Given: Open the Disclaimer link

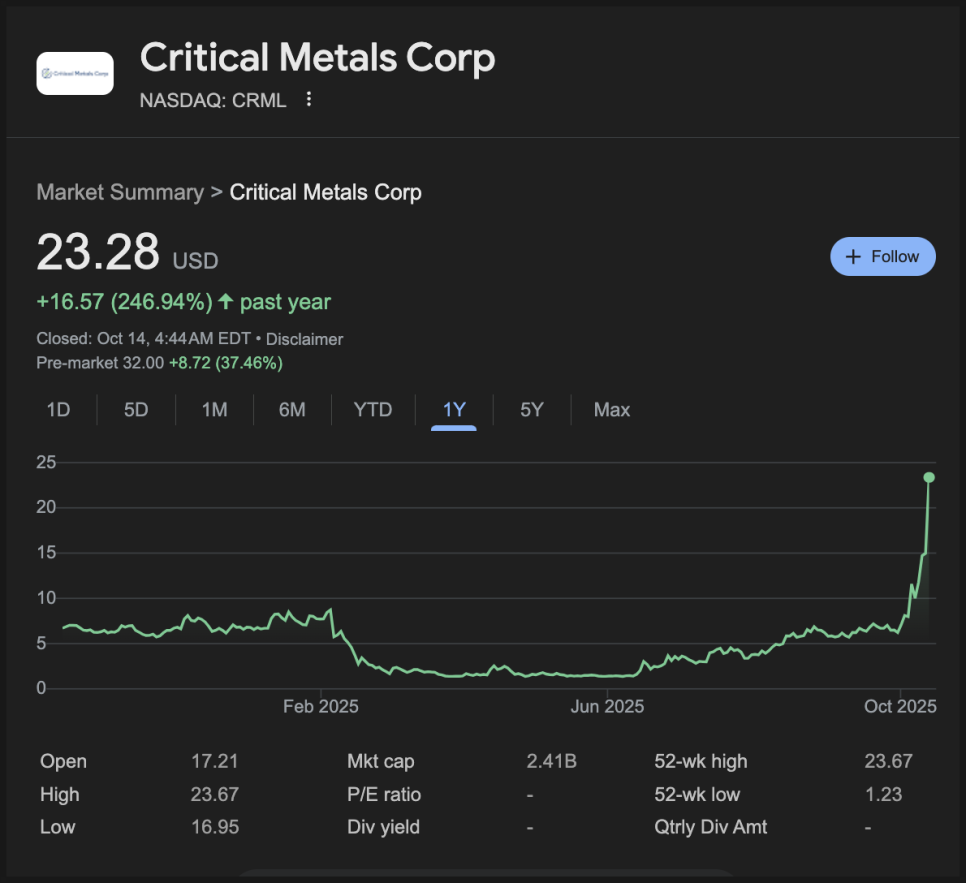Looking at the screenshot, I should (304, 339).
